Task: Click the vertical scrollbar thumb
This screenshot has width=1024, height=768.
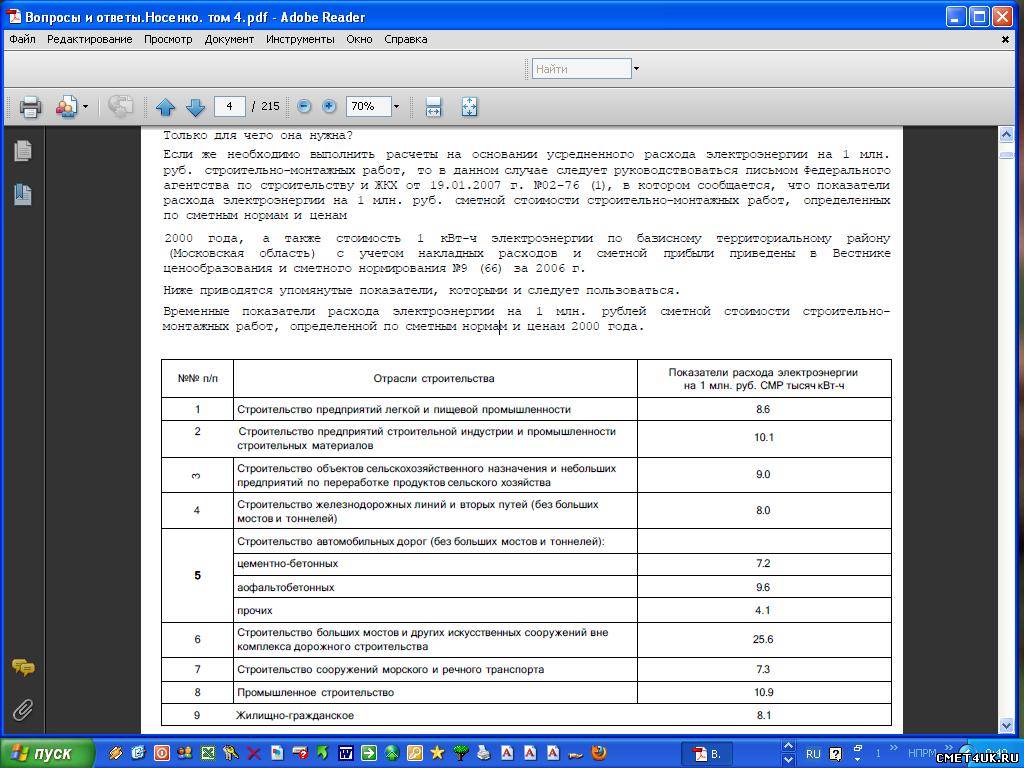Action: (x=1006, y=155)
